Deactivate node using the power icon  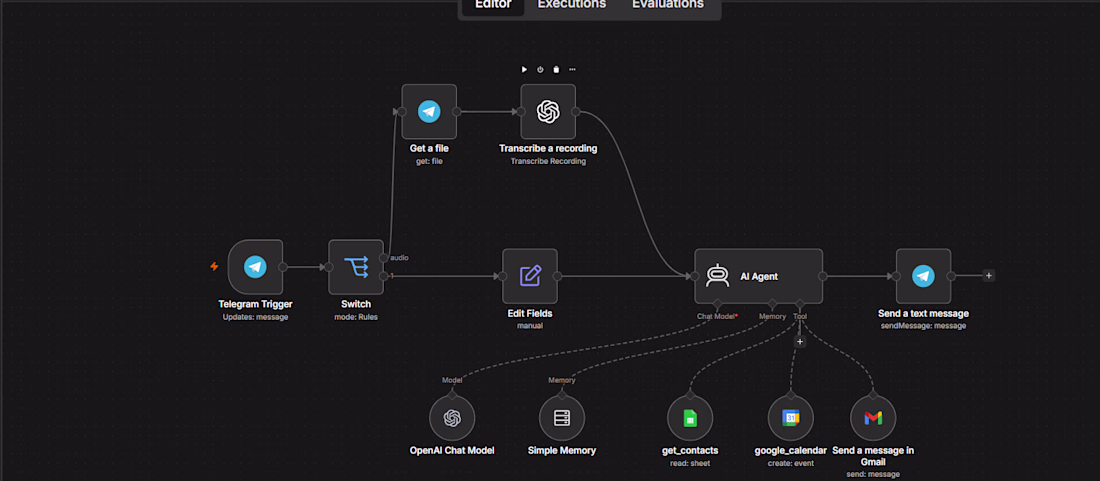point(540,69)
